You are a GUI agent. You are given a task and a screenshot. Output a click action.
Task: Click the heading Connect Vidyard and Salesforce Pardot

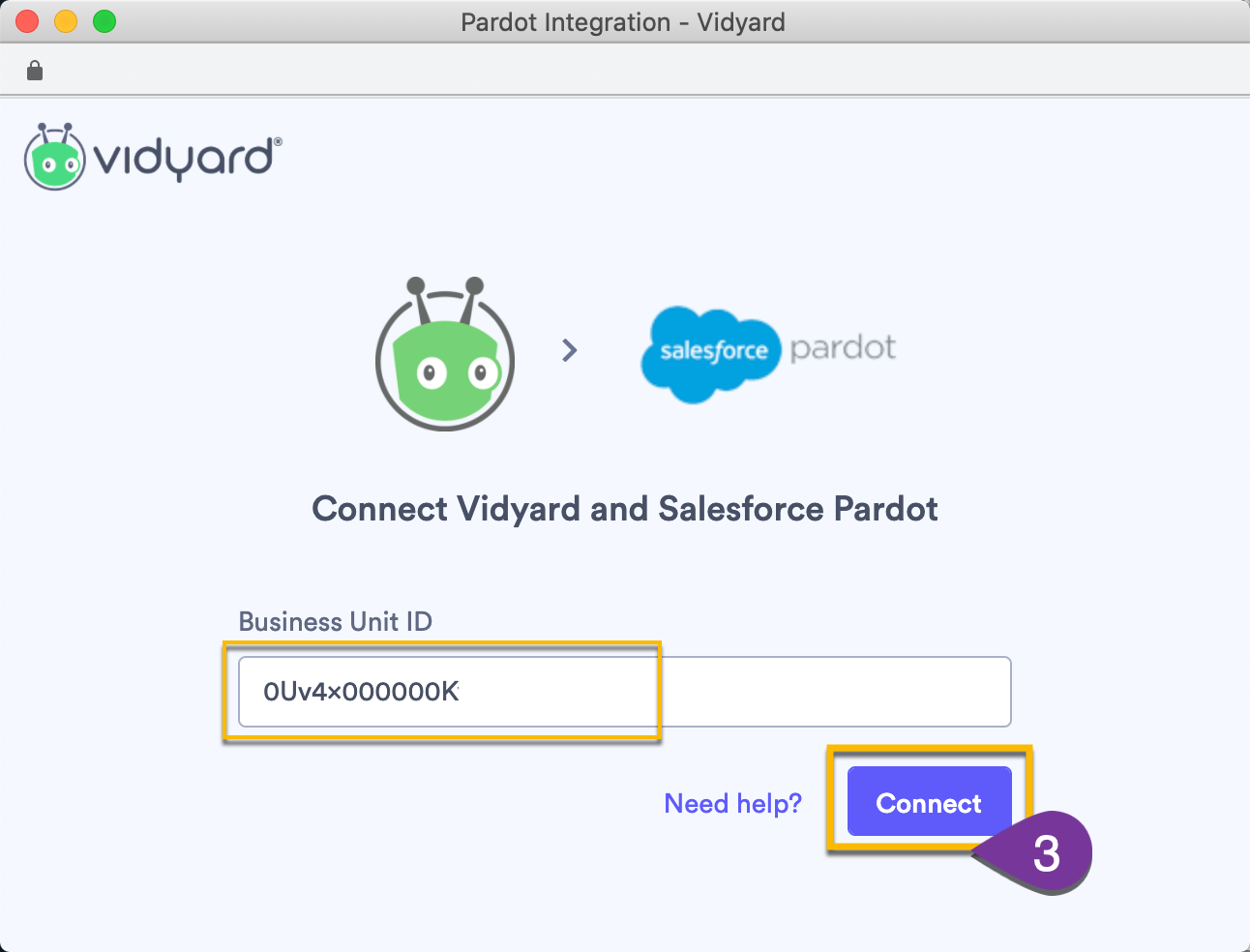[624, 508]
